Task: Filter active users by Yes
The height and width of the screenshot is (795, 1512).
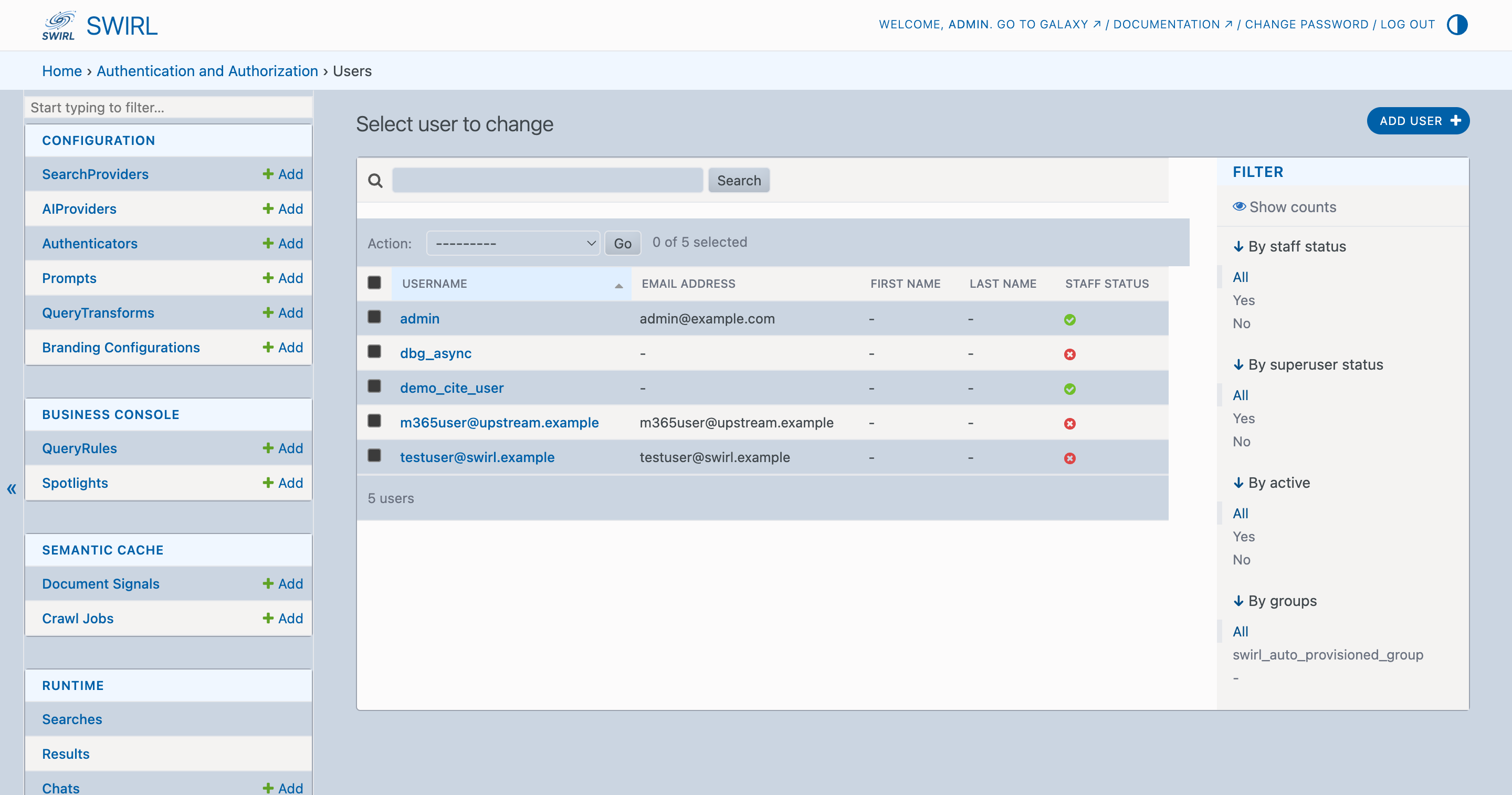Action: (1243, 536)
